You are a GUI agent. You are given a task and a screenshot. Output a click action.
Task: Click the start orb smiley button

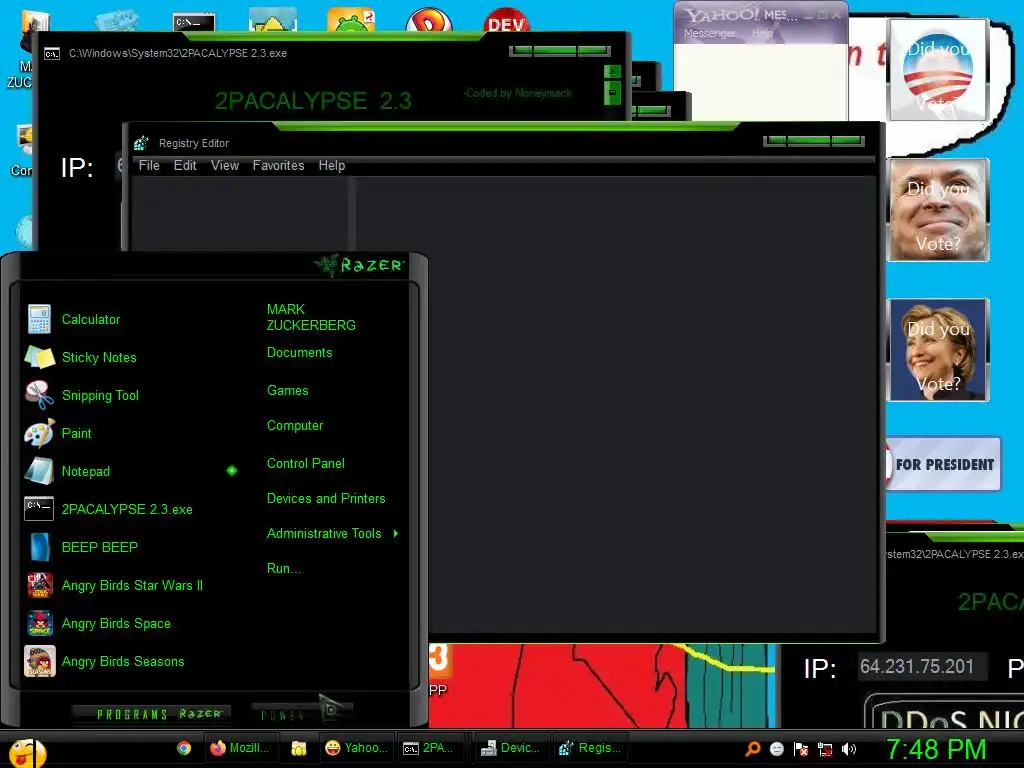tap(26, 752)
